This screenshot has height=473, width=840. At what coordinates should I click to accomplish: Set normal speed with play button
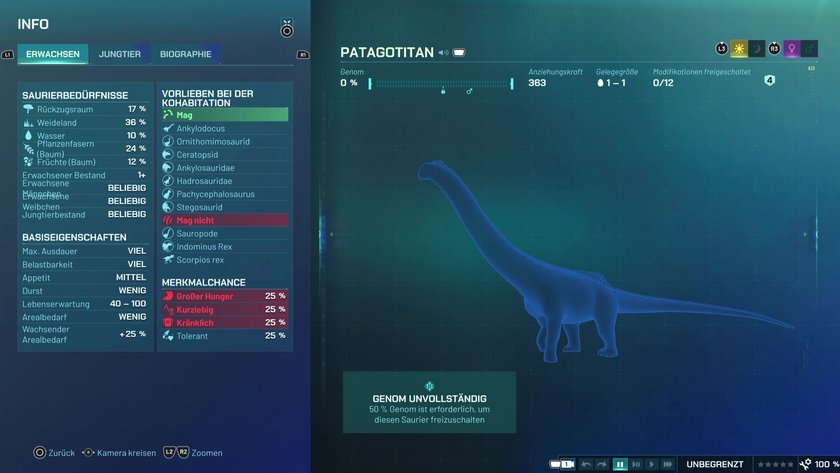tap(651, 464)
